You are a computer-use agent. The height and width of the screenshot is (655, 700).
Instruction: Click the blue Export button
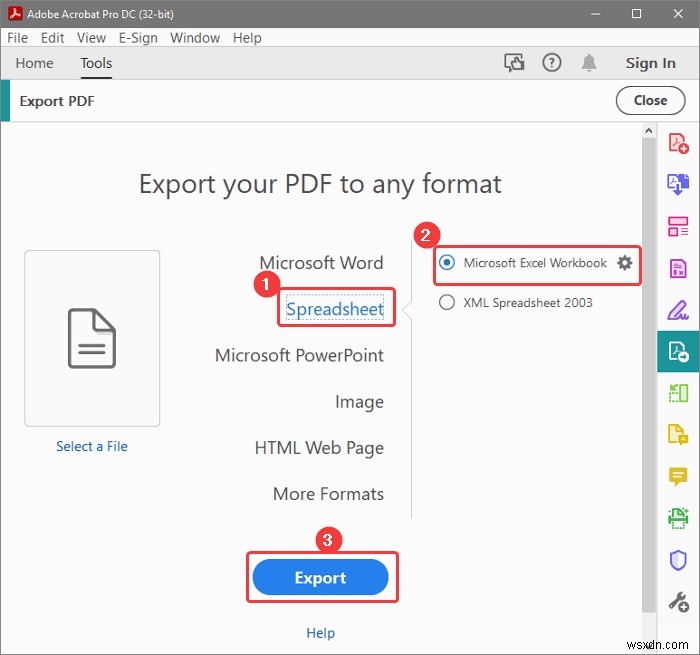(321, 577)
